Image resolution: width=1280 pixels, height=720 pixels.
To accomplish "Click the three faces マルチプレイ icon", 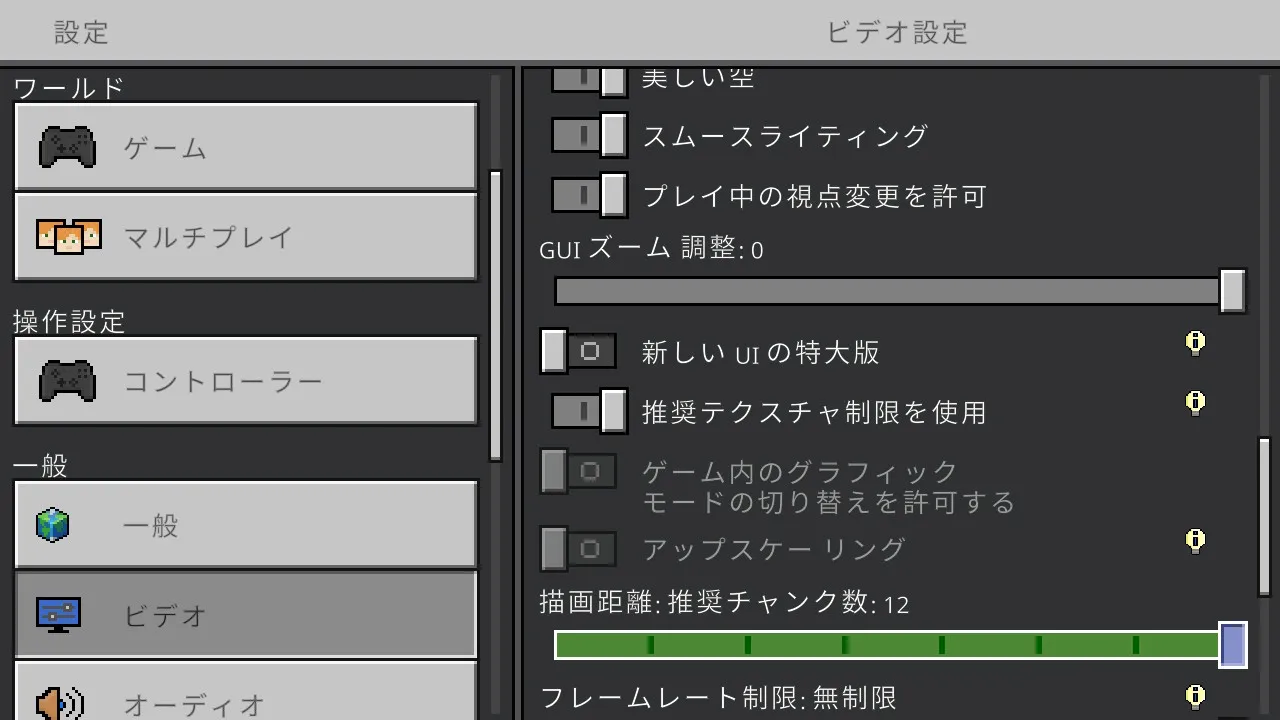I will pyautogui.click(x=68, y=236).
